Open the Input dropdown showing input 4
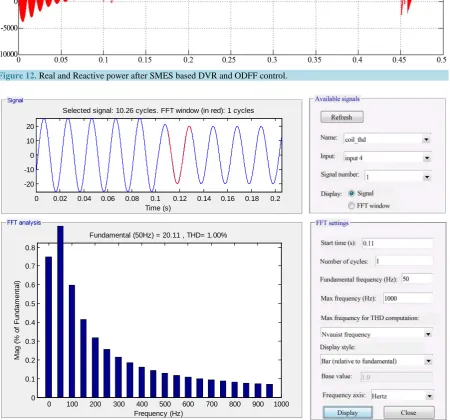The image size is (450, 420). click(387, 158)
